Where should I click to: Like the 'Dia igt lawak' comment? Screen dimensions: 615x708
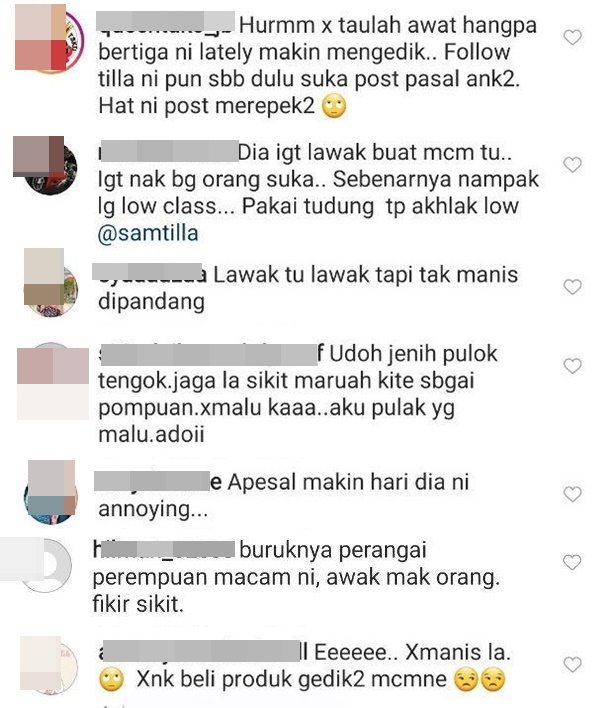573,165
